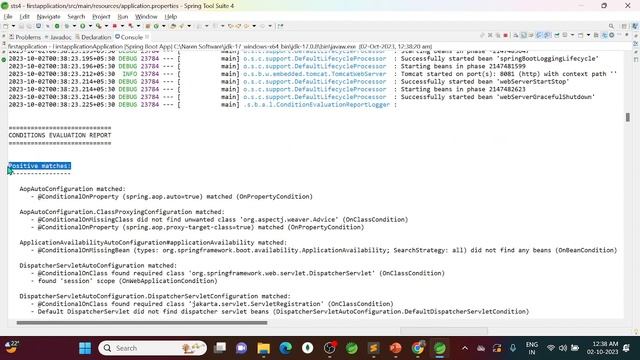Viewport: 640px width, 360px height.
Task: Toggle Scroll Lock in the console toolbar
Action: click(x=523, y=35)
